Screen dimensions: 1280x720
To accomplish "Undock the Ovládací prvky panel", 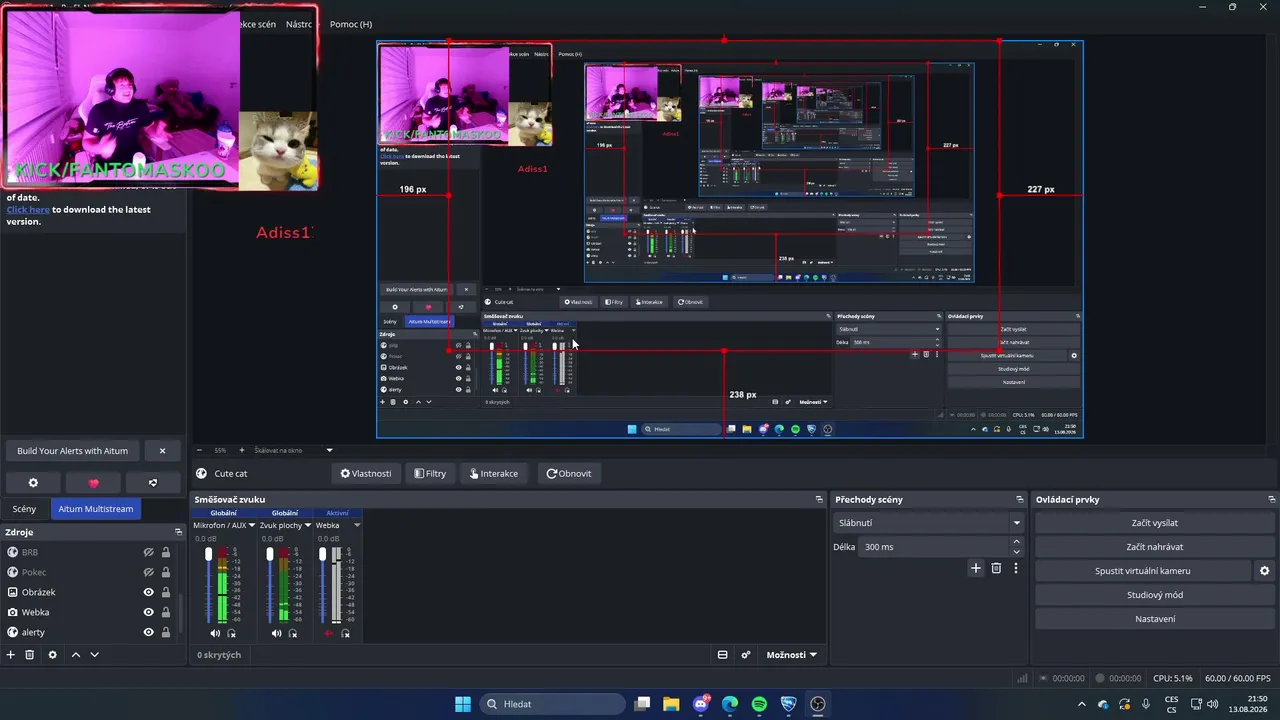I will tap(1272, 499).
